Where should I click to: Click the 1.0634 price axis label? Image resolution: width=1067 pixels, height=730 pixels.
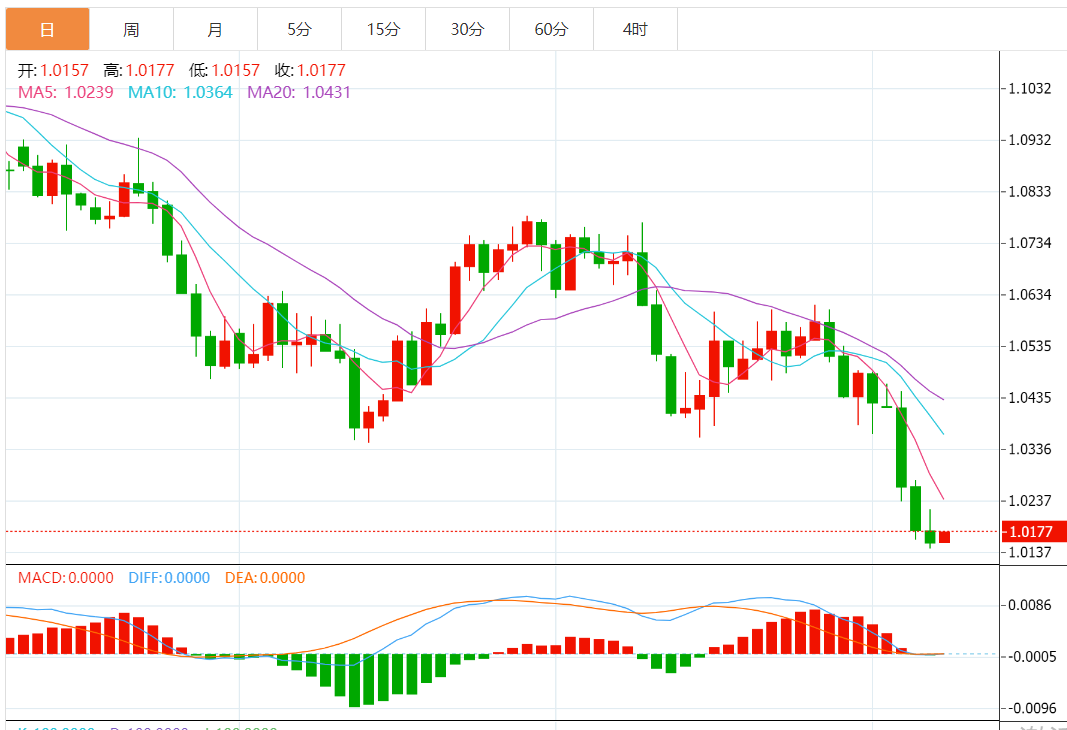coord(1030,295)
